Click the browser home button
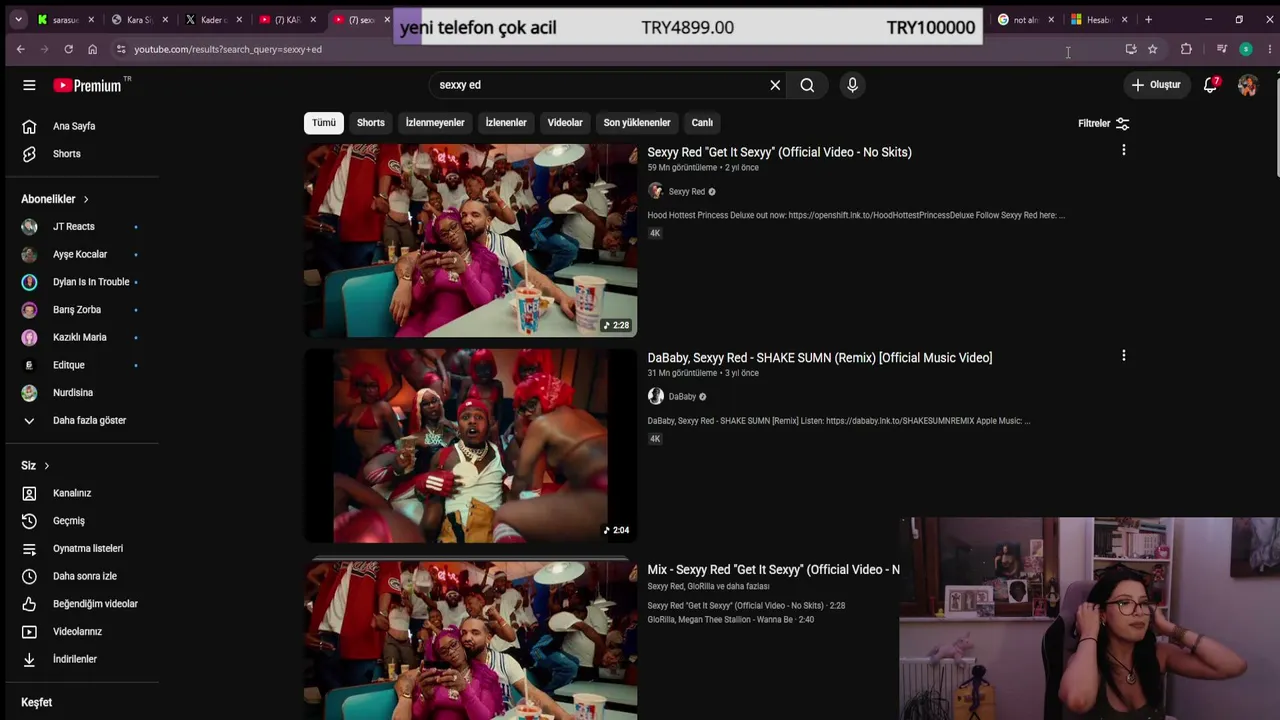 point(92,49)
